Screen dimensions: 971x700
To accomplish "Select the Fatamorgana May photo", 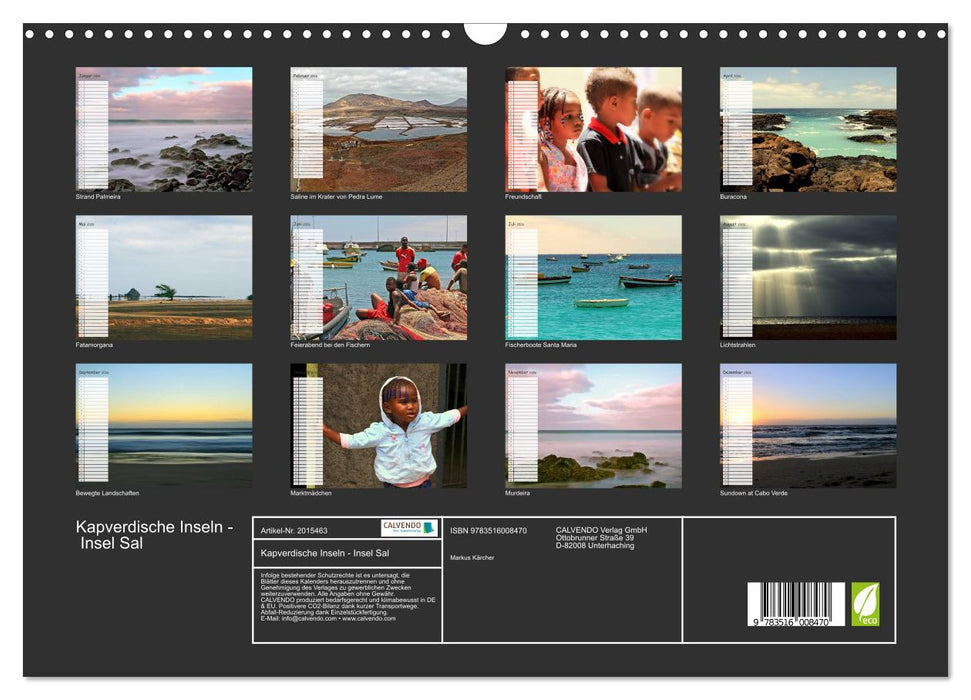I will click(x=164, y=277).
